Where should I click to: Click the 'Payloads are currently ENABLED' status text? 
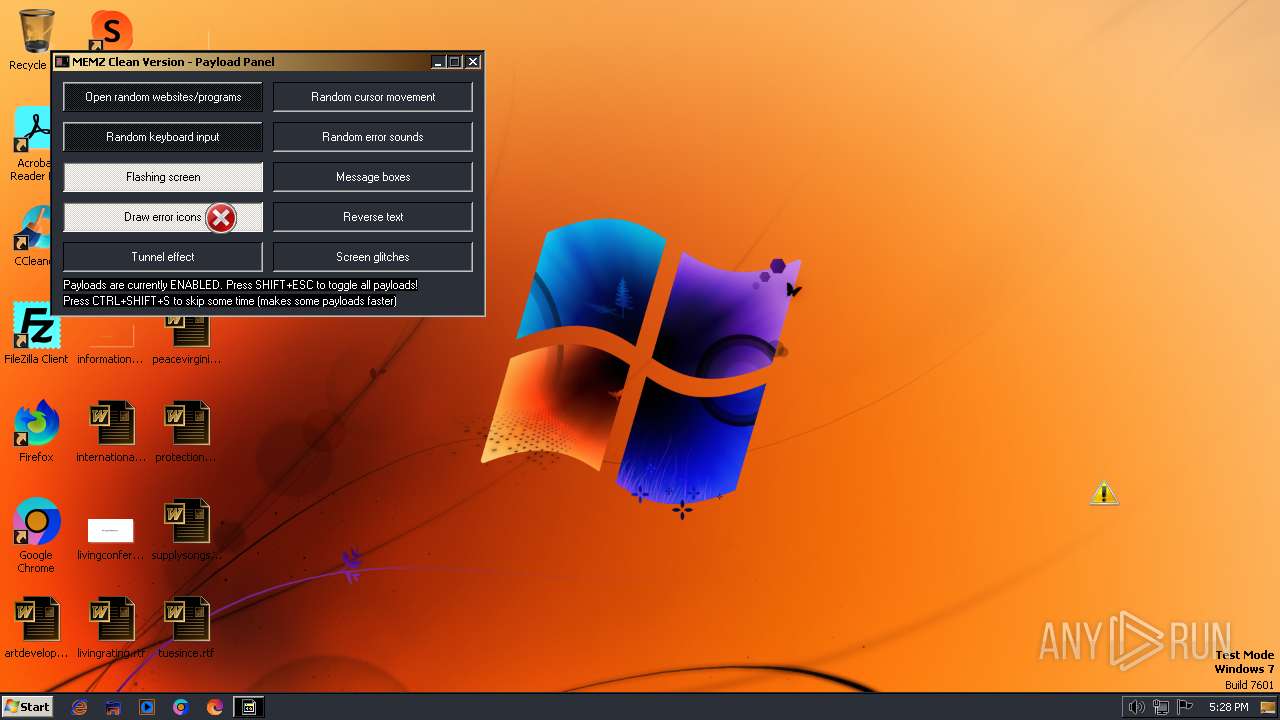point(241,285)
